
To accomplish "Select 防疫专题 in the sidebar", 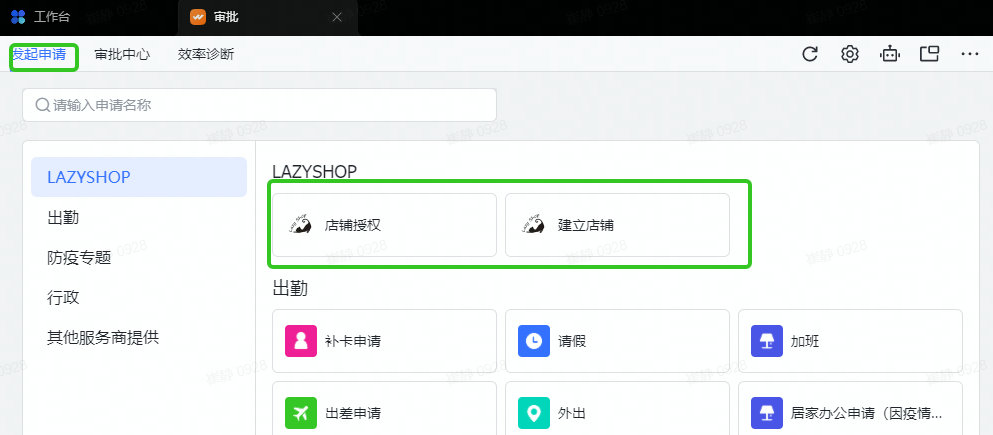I will 79,257.
